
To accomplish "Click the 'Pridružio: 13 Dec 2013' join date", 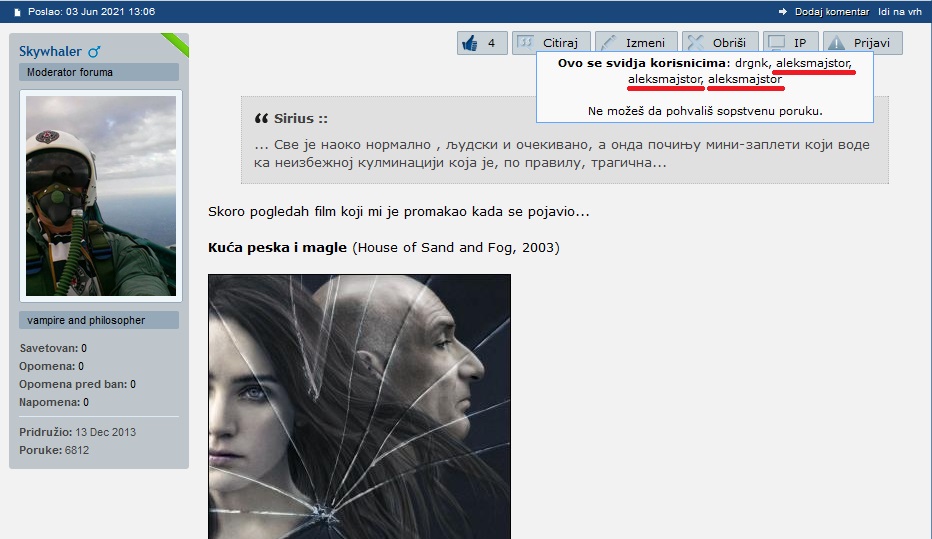I will coord(77,432).
